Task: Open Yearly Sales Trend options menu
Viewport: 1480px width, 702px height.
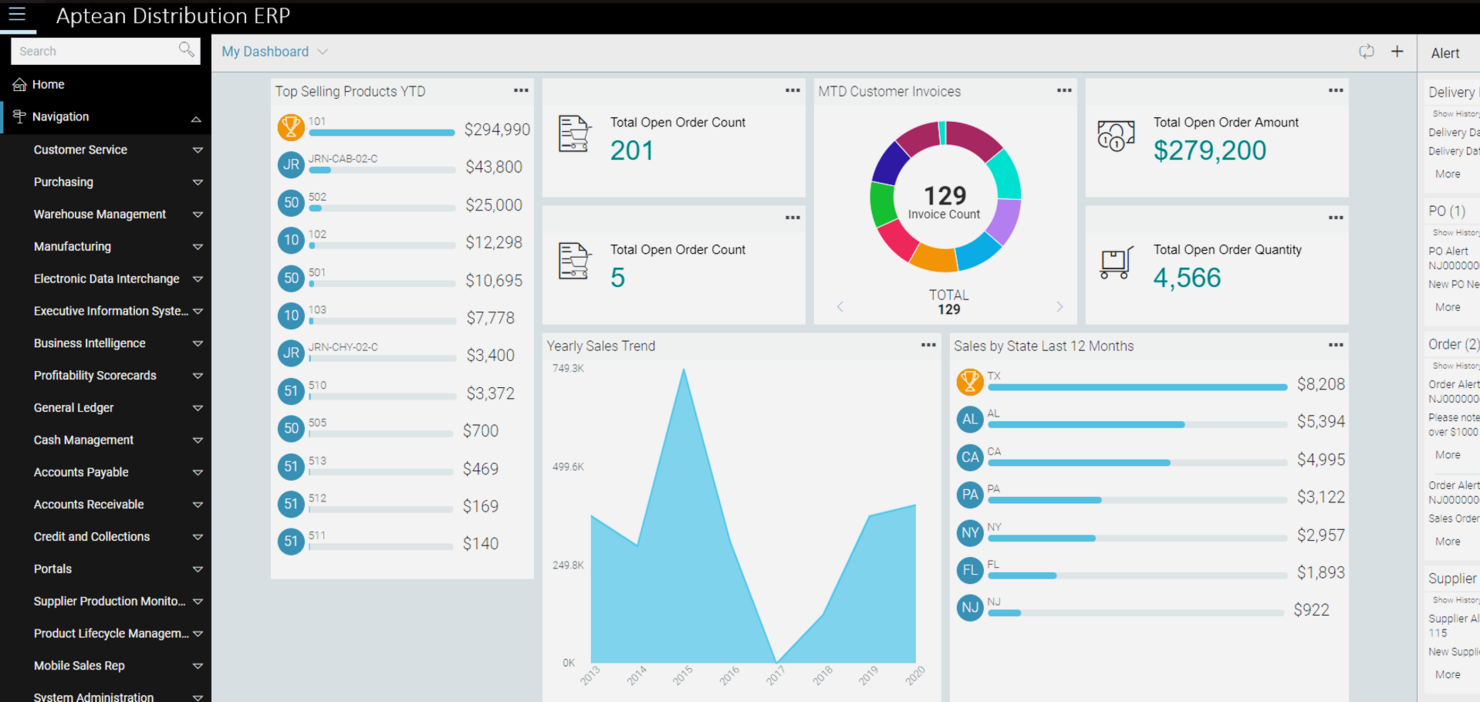Action: coord(929,345)
